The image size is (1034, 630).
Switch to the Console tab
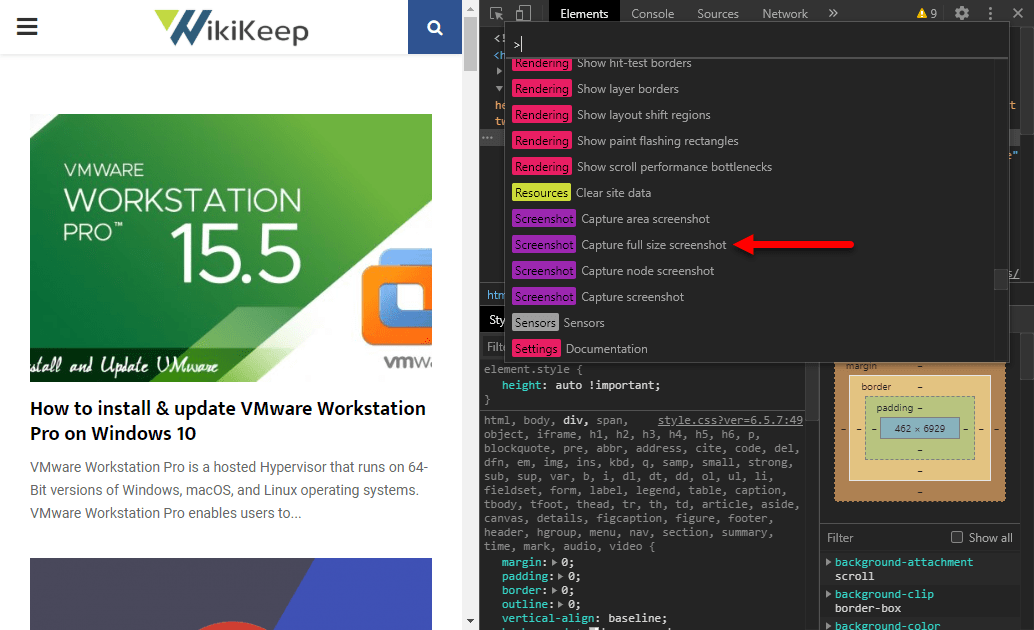tap(652, 13)
